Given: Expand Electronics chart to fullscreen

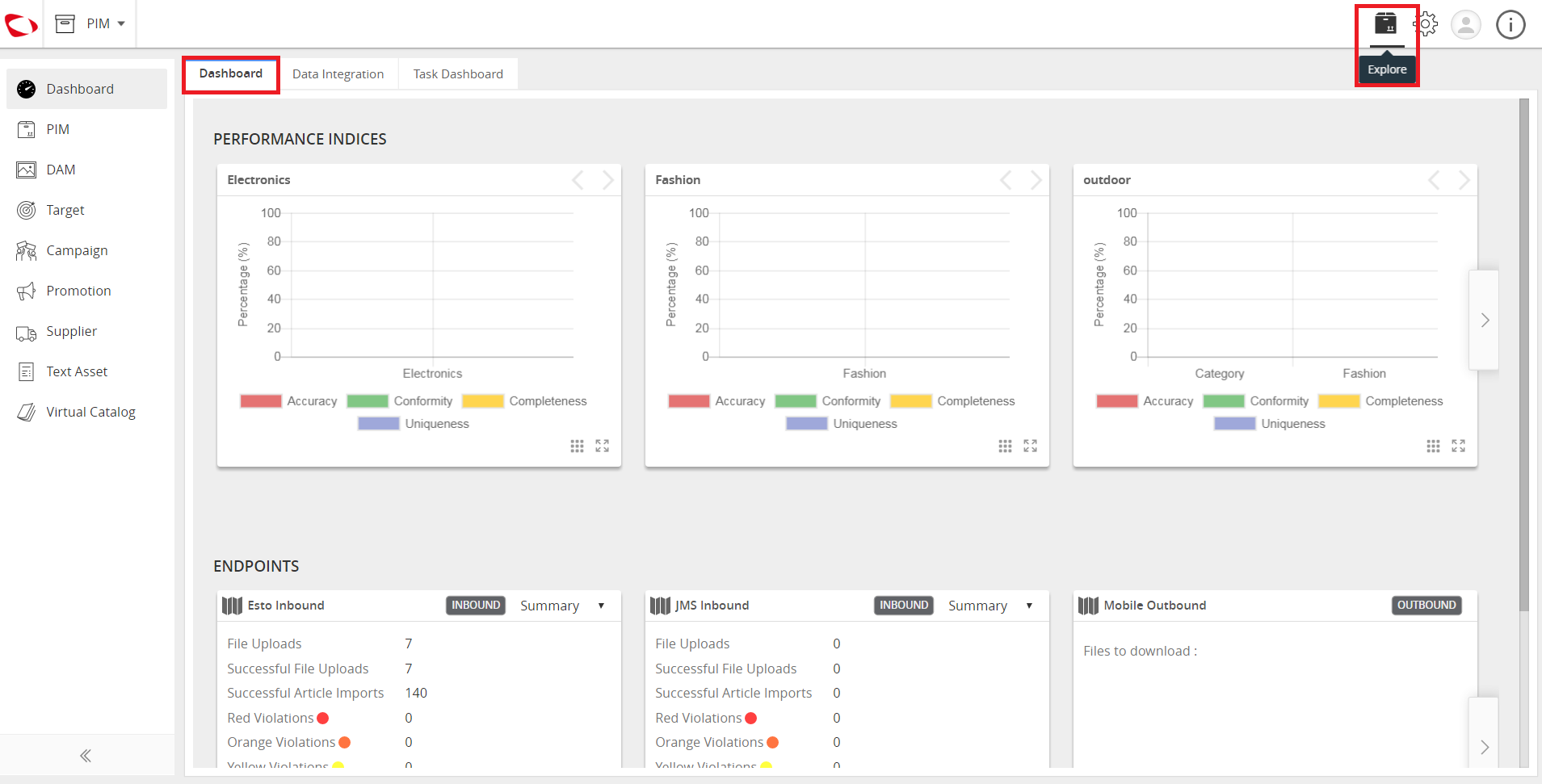Looking at the screenshot, I should tap(603, 446).
